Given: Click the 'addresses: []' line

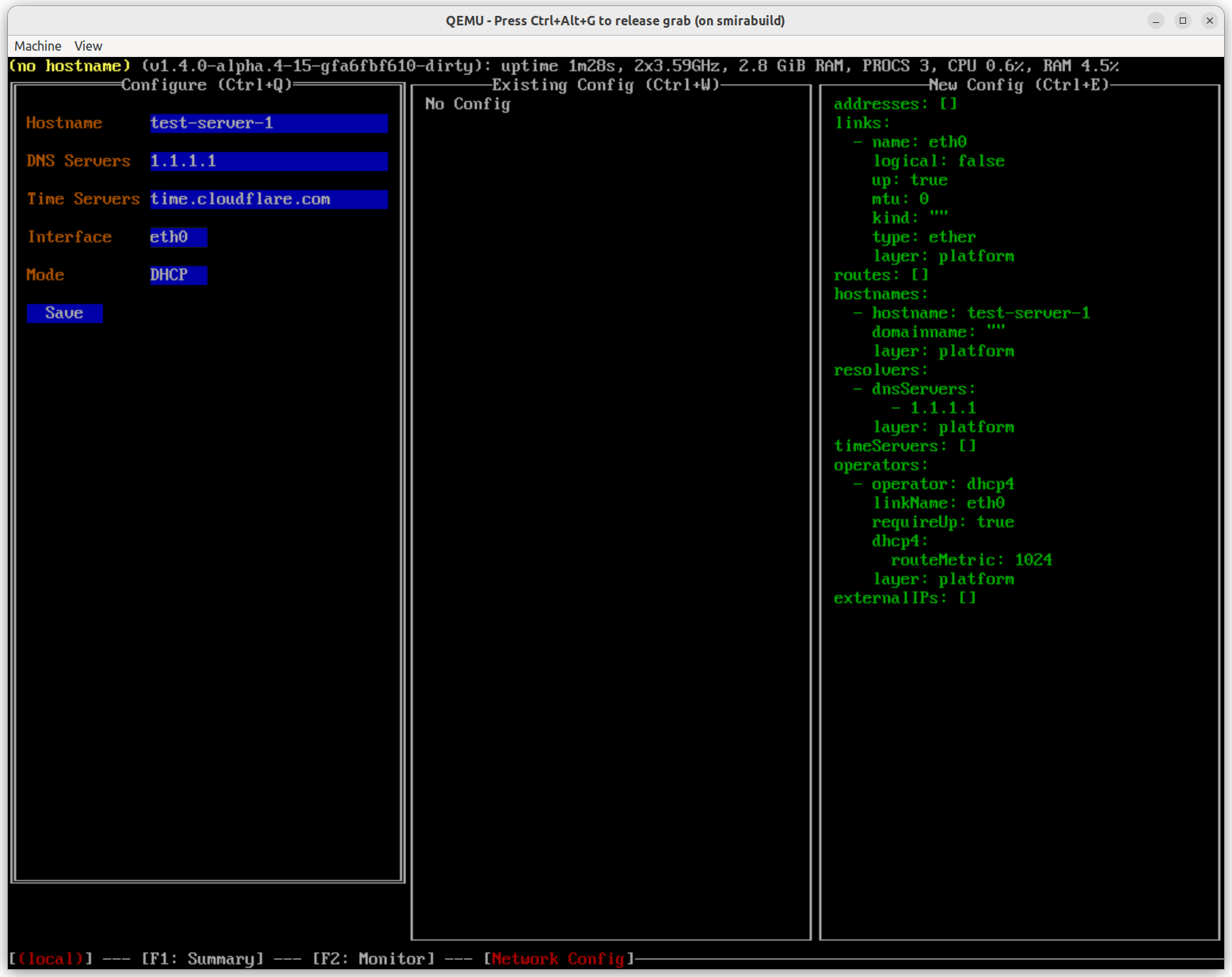Looking at the screenshot, I should click(895, 104).
